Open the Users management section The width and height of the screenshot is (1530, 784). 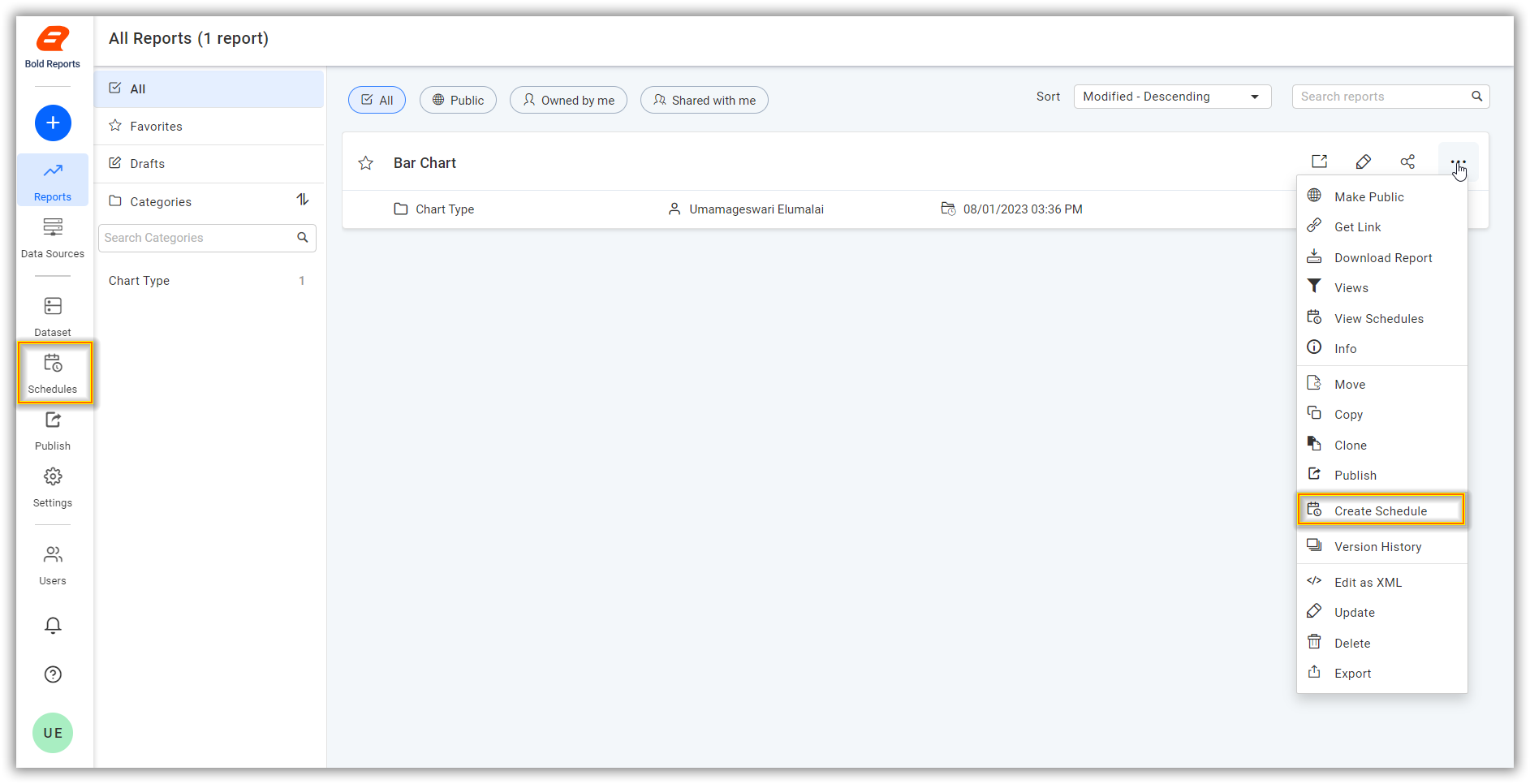pos(52,563)
